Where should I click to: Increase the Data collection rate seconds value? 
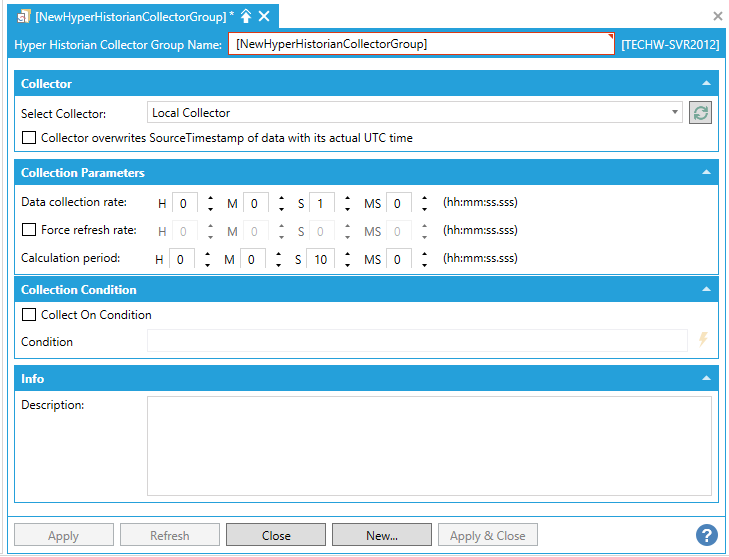347,198
